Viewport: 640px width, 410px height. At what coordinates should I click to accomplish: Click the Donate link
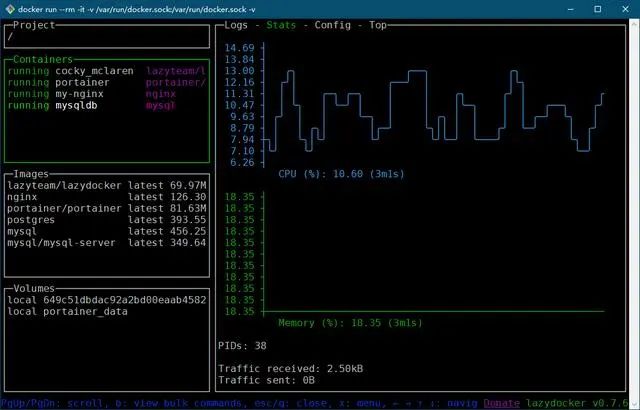502,403
